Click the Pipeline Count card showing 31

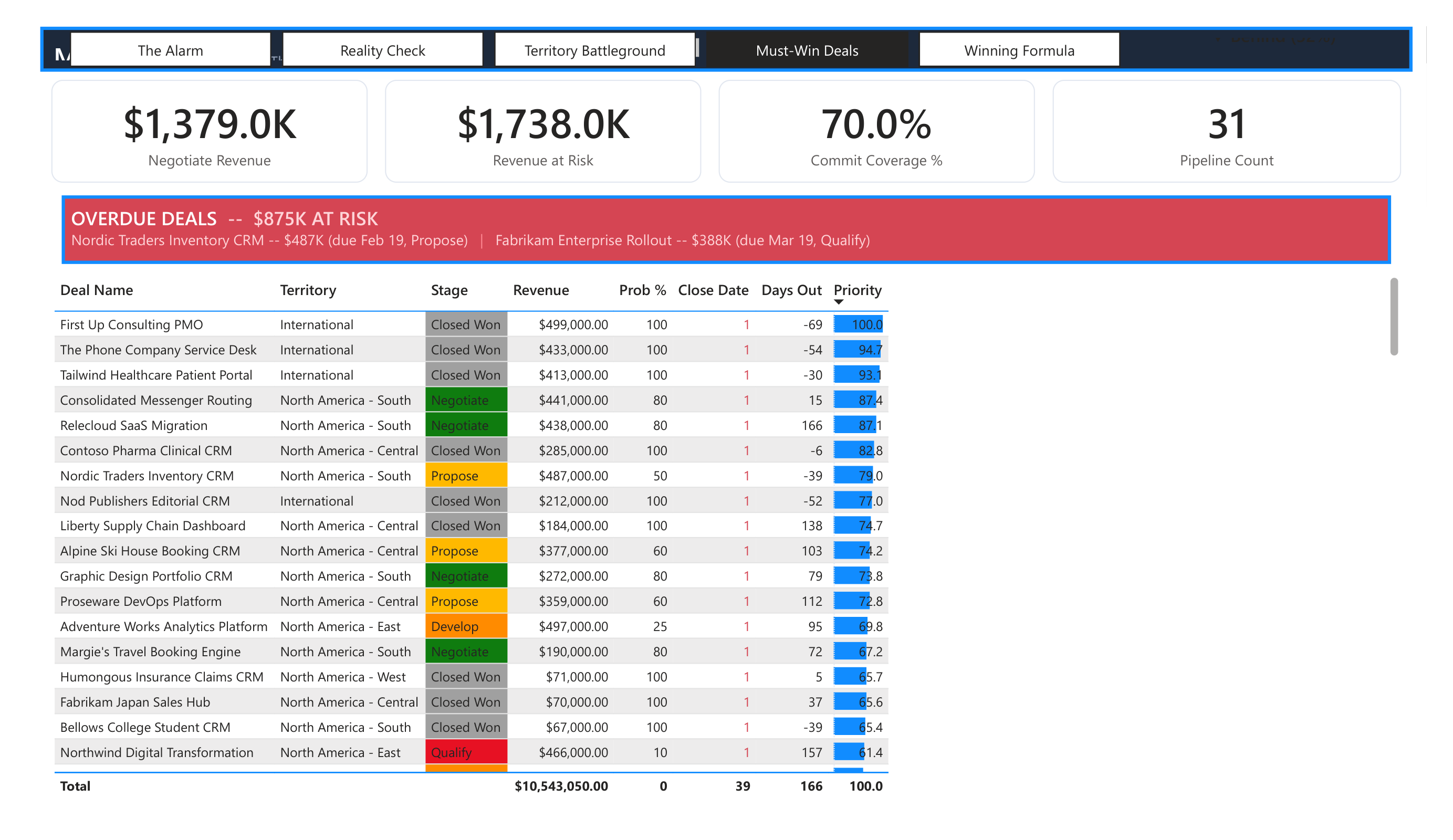tap(1226, 131)
